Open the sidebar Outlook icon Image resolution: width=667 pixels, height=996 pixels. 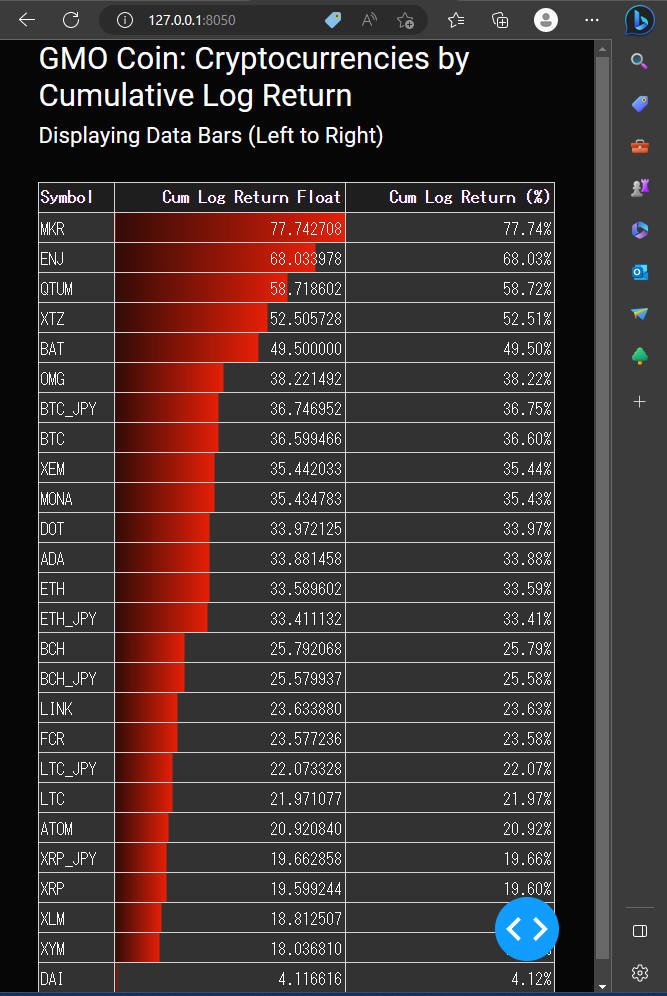click(640, 272)
